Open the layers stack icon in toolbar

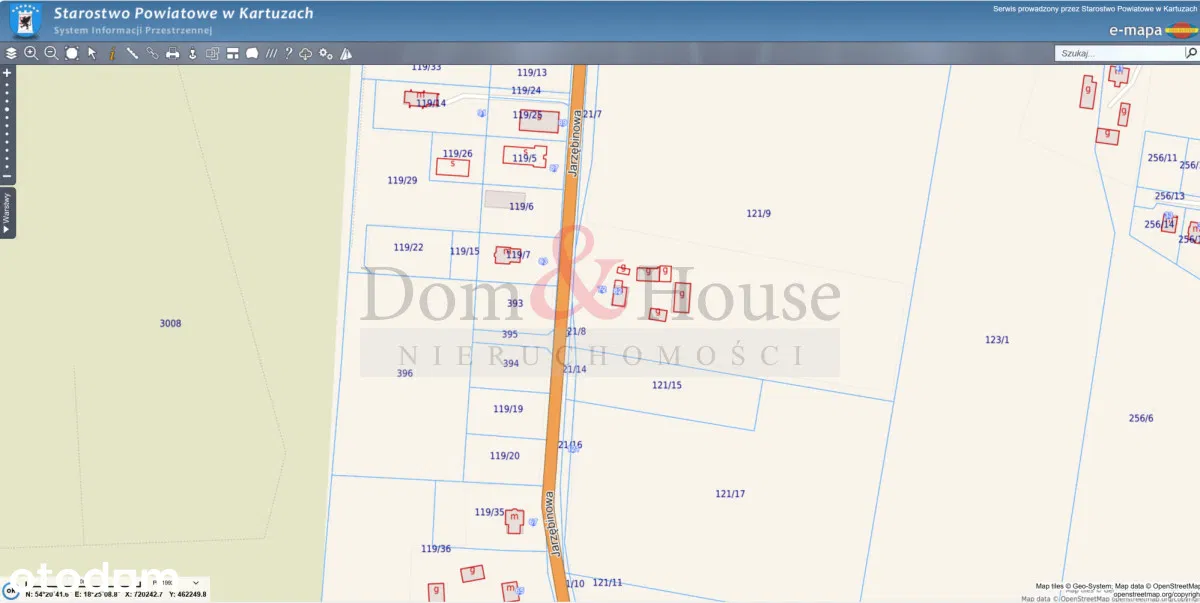coord(11,53)
